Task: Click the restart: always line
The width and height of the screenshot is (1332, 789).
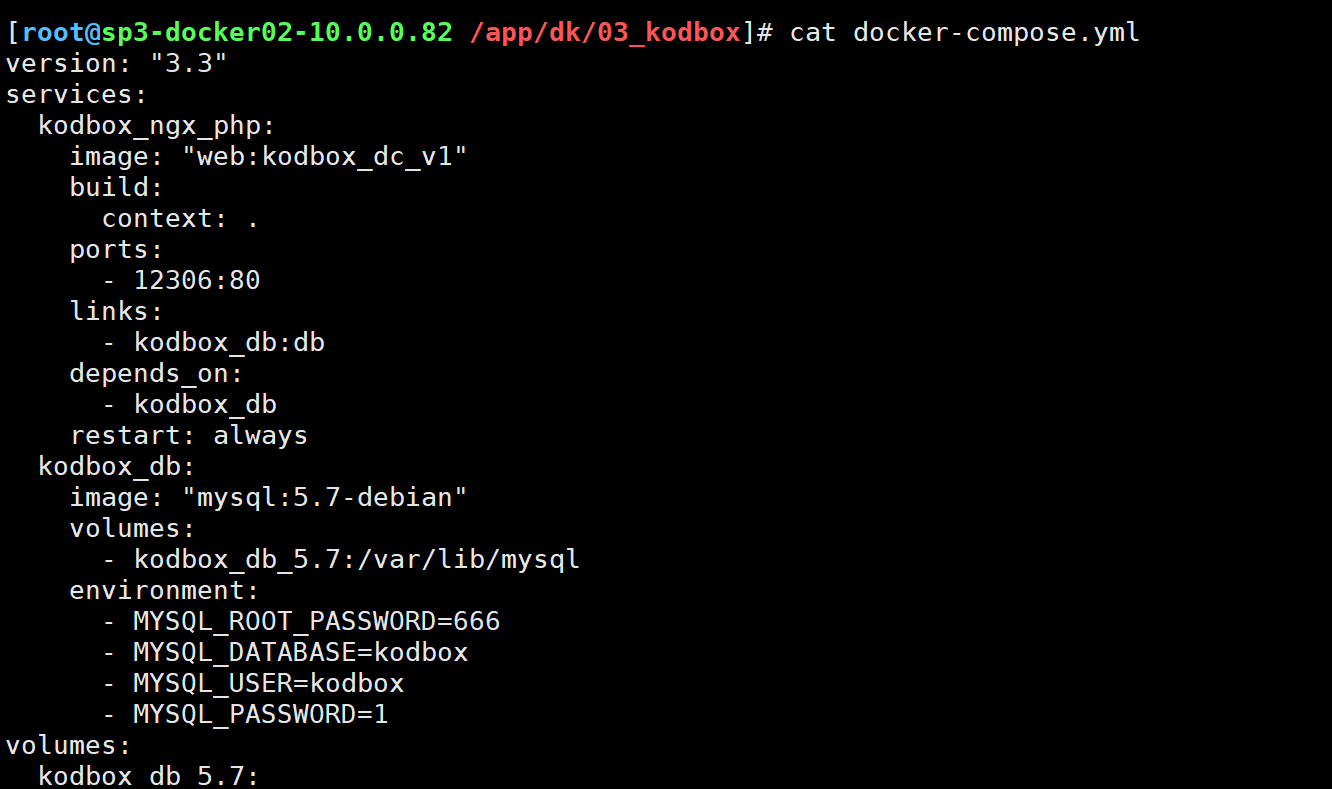Action: tap(189, 436)
